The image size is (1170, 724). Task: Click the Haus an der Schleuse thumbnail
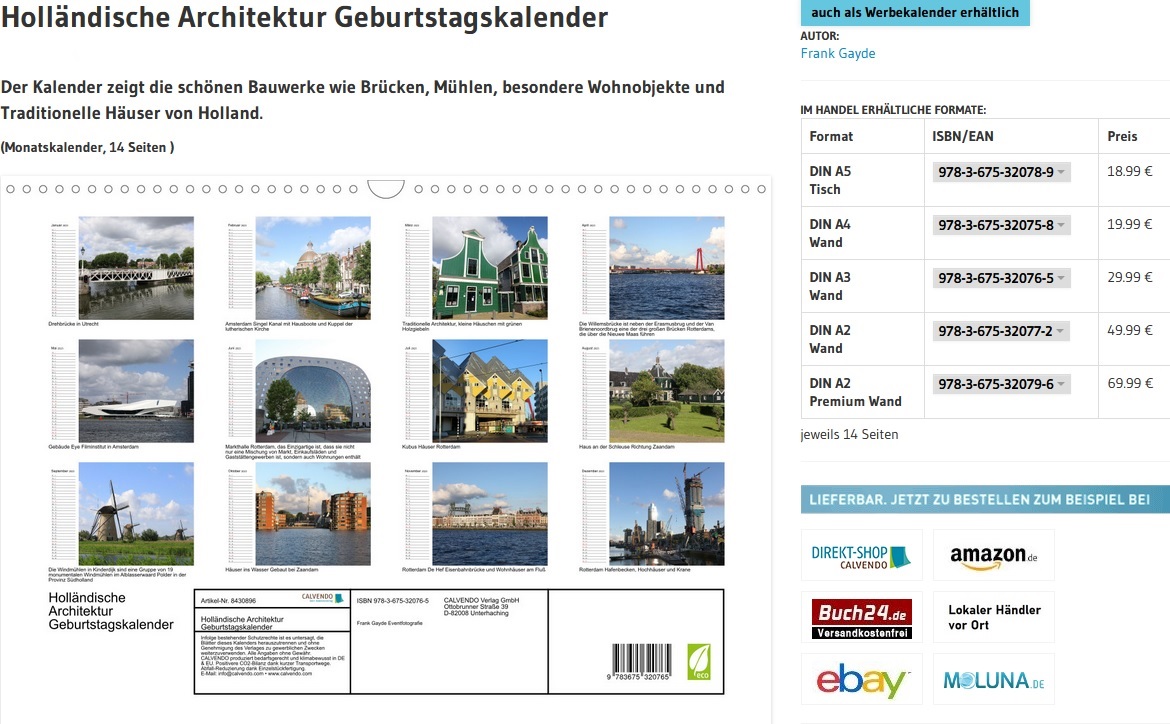click(x=666, y=391)
